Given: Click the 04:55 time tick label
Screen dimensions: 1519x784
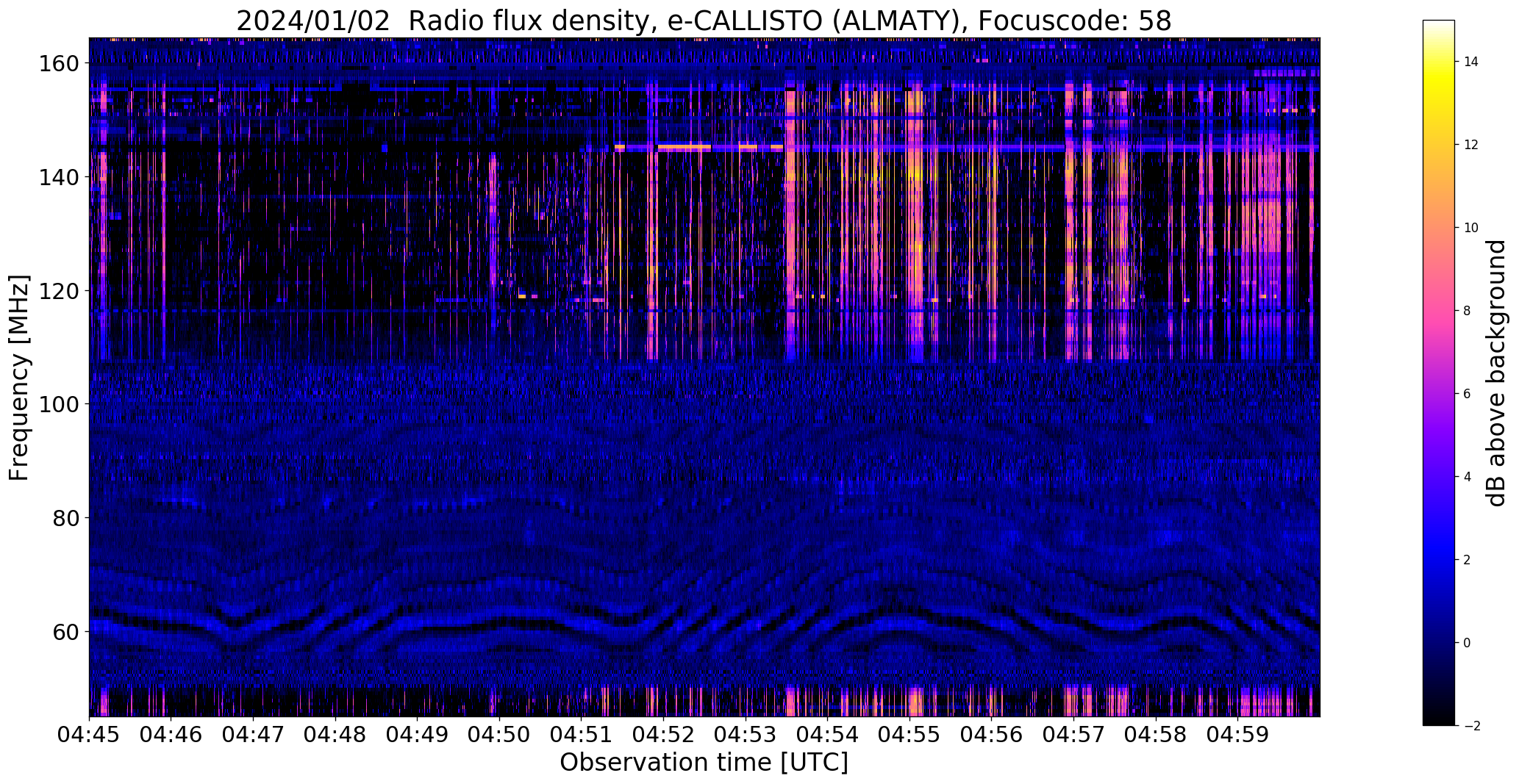Looking at the screenshot, I should pyautogui.click(x=909, y=734).
